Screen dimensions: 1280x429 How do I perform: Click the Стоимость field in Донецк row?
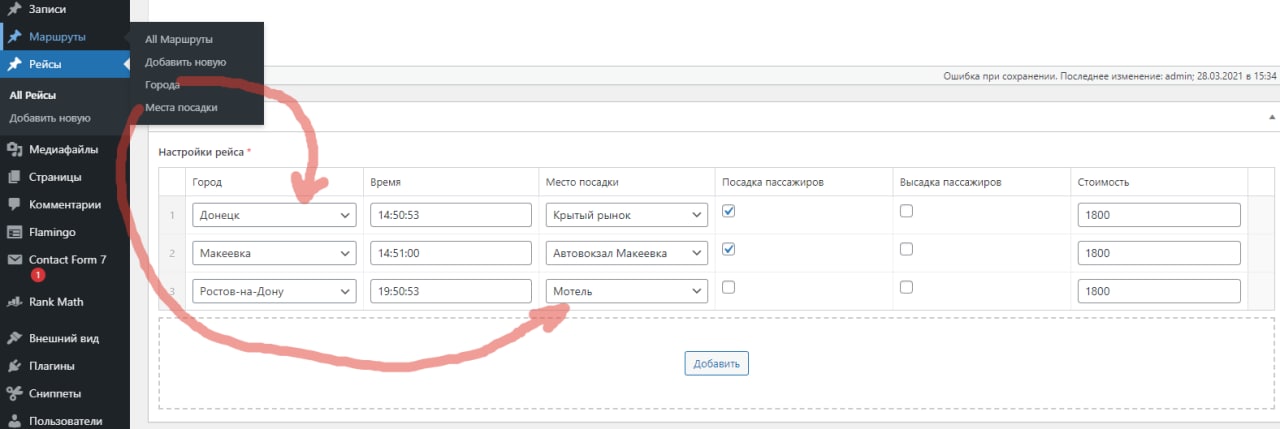[1159, 215]
